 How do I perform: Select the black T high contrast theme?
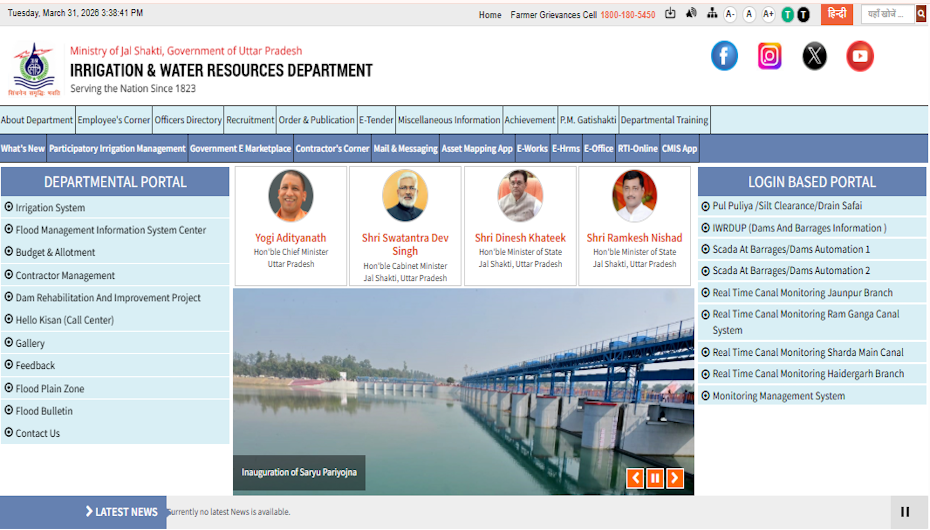(803, 15)
